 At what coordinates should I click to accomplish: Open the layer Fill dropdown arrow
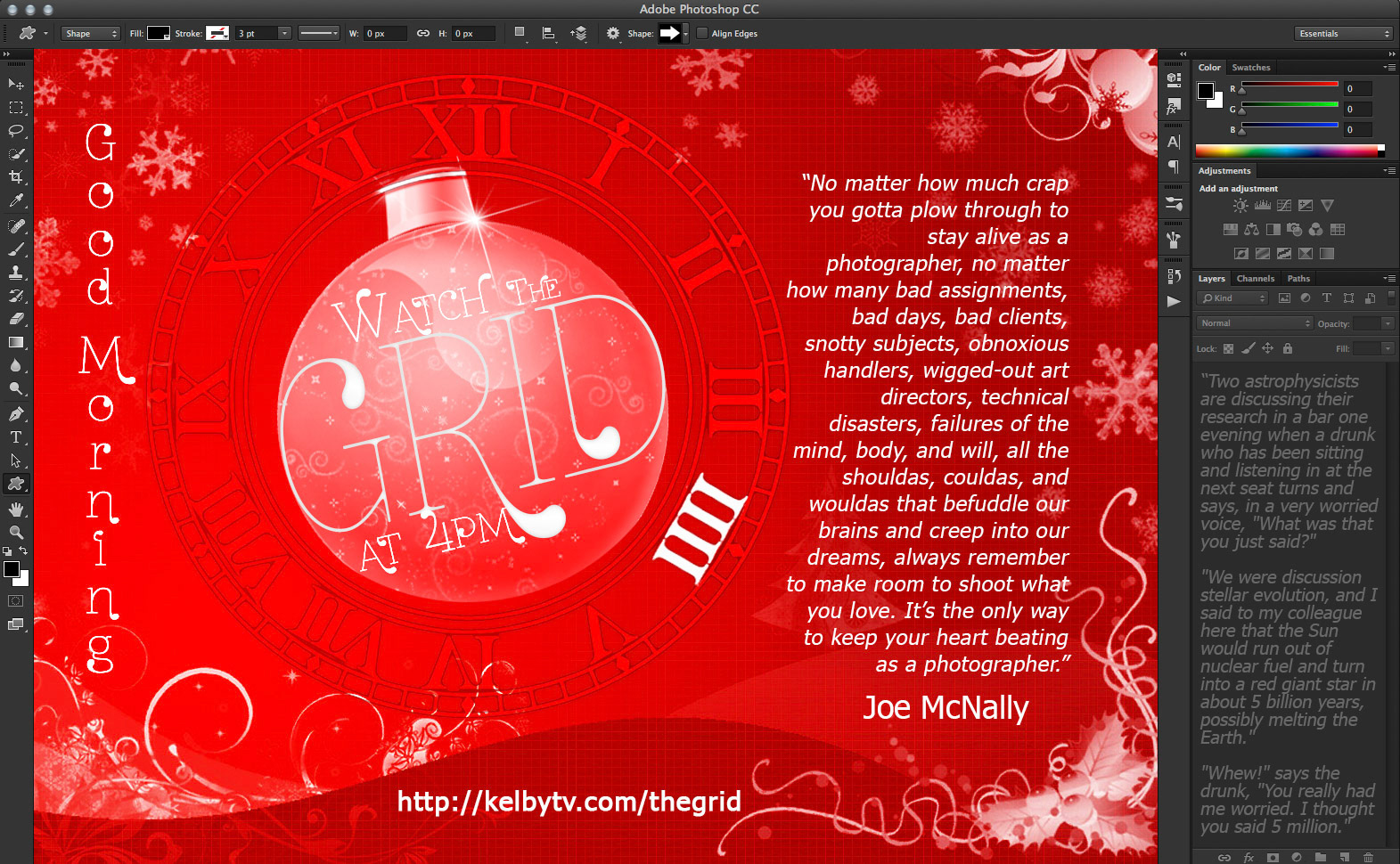(1388, 348)
